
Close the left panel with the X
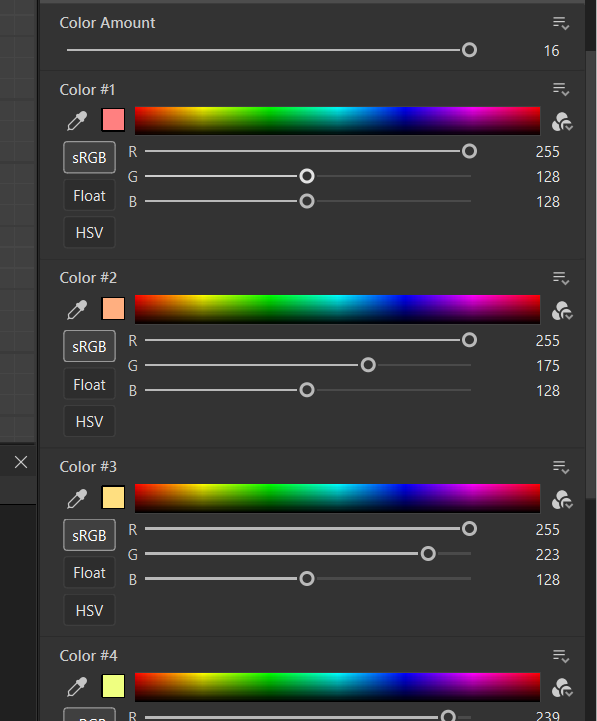(21, 462)
